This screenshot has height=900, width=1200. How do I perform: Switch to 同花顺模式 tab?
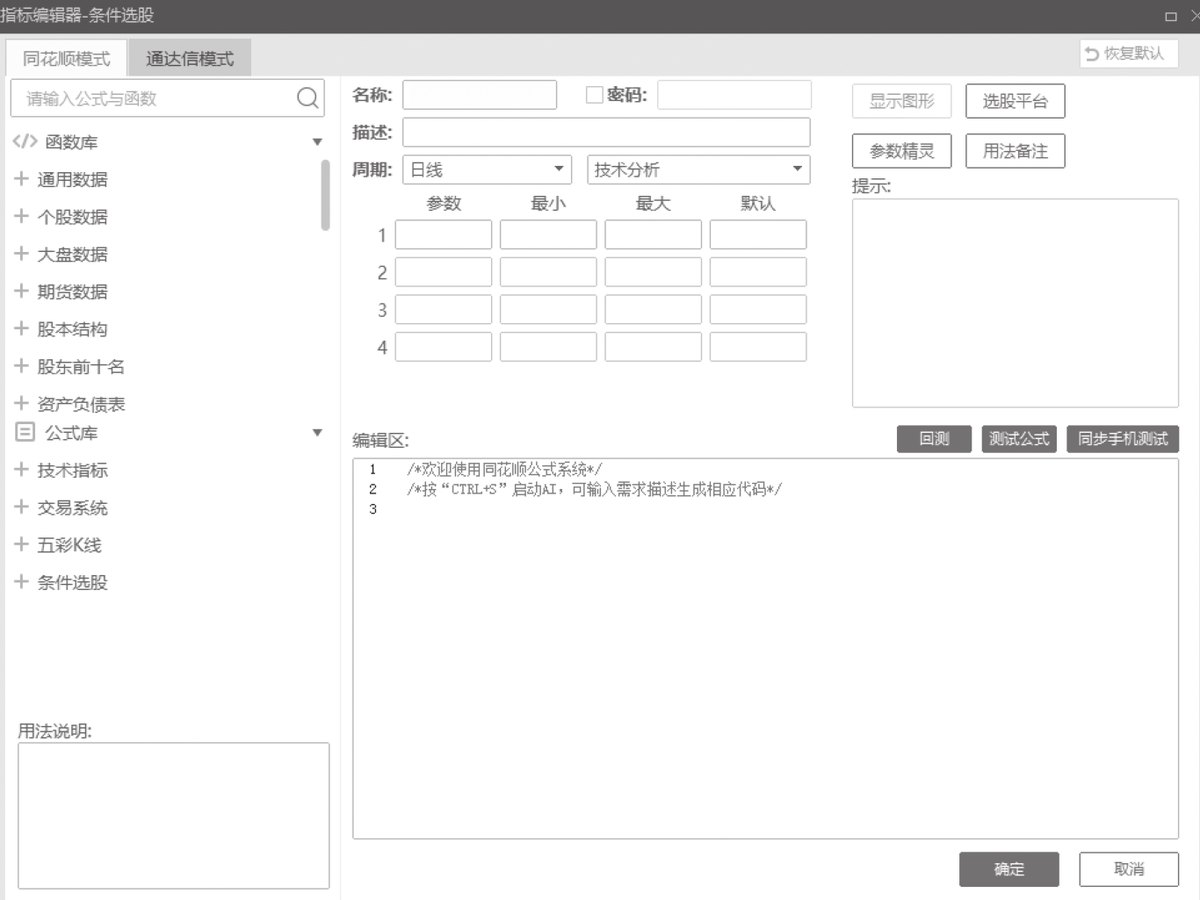(x=67, y=58)
